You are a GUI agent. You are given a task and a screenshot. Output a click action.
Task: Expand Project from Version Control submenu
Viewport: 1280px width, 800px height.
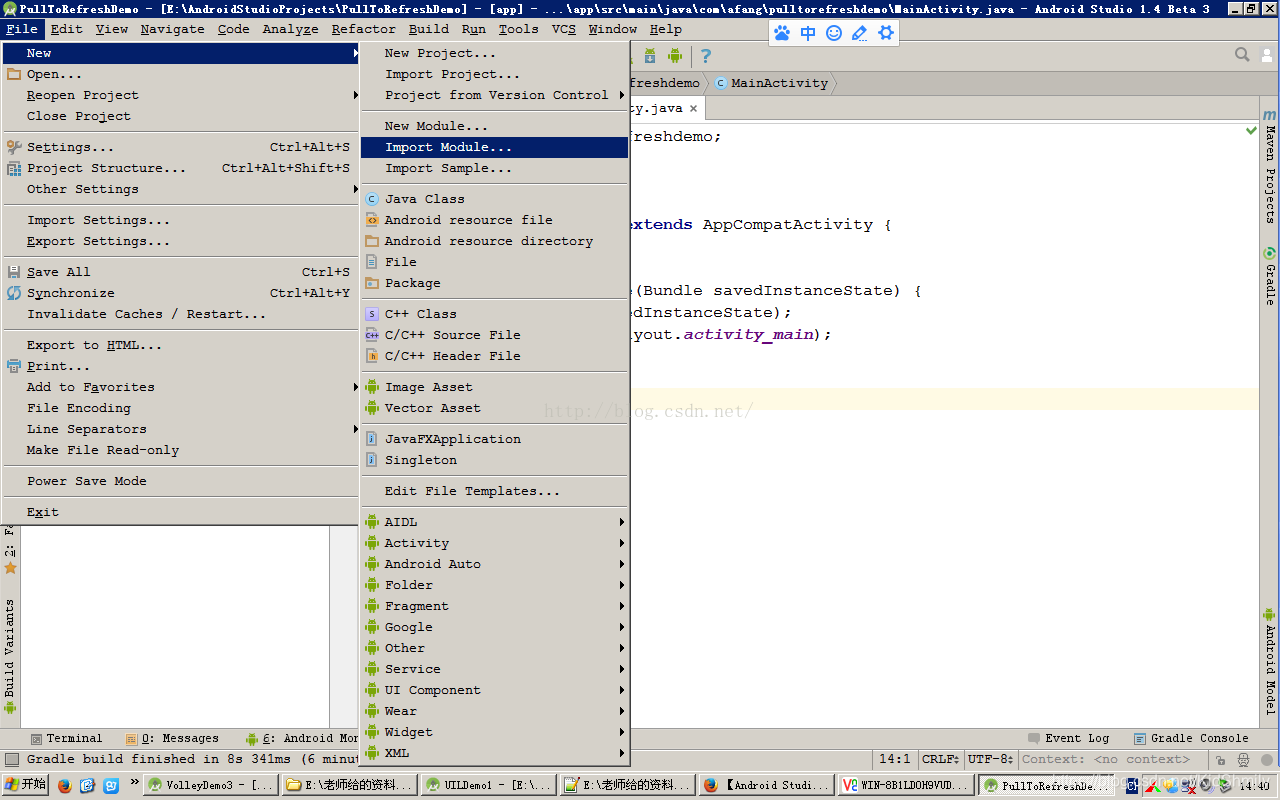[x=494, y=95]
